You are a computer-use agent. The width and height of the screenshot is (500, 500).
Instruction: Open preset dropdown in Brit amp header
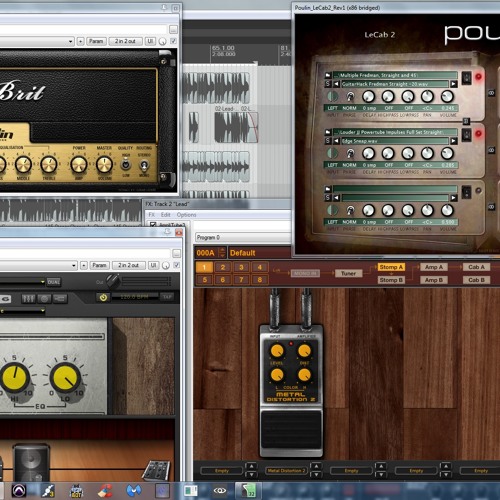click(70, 41)
